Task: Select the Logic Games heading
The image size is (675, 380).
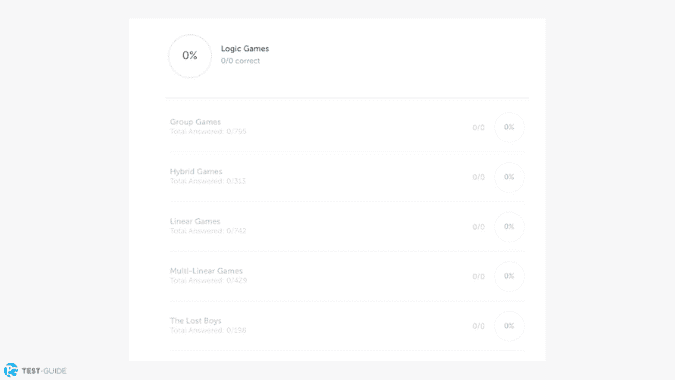Action: (245, 49)
